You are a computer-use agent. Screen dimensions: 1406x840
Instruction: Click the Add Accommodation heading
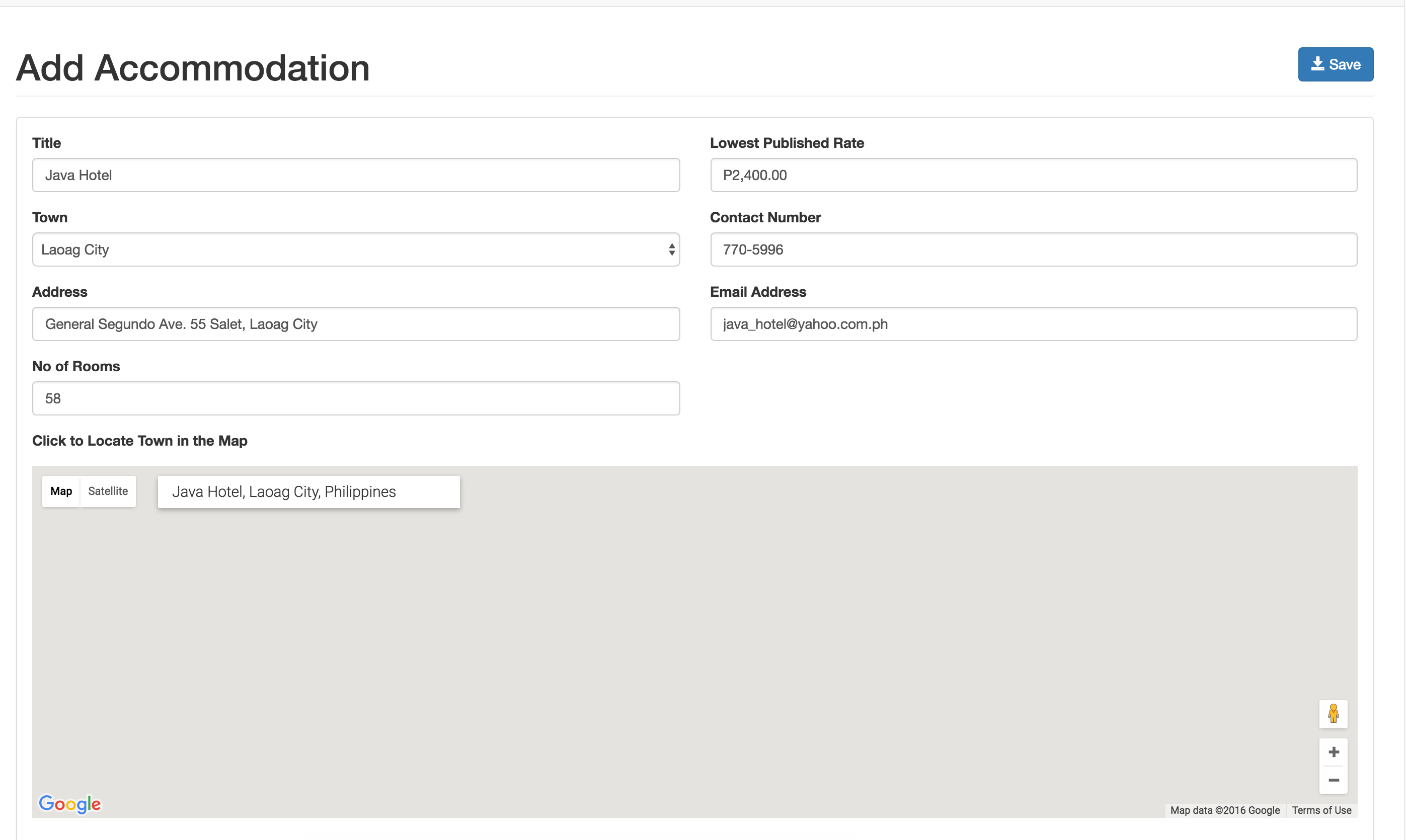[x=193, y=68]
